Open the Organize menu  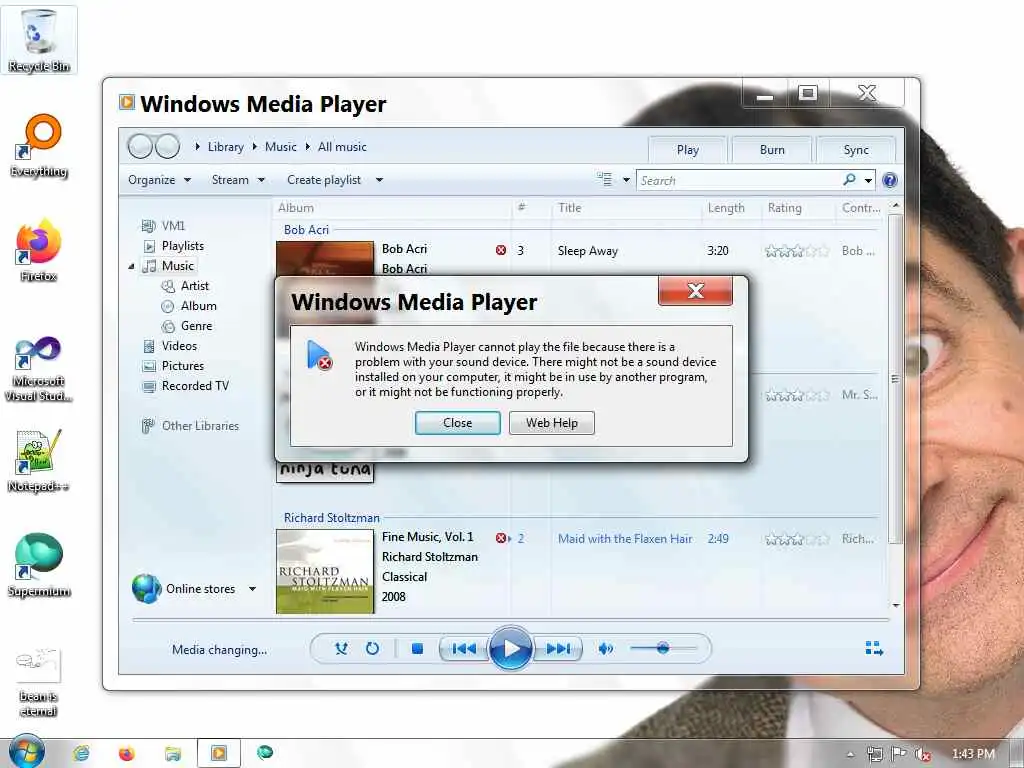pos(159,180)
